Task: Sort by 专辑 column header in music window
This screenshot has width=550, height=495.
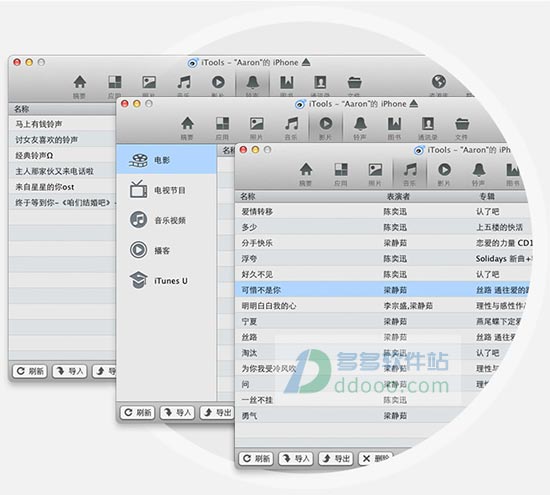Action: [487, 196]
